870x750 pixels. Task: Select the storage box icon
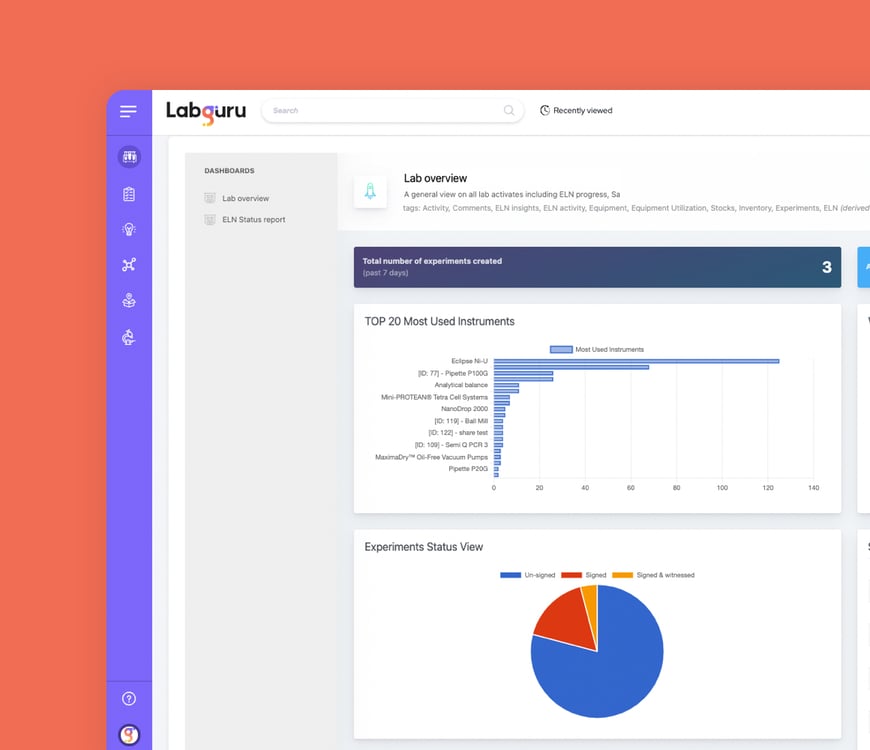128,300
